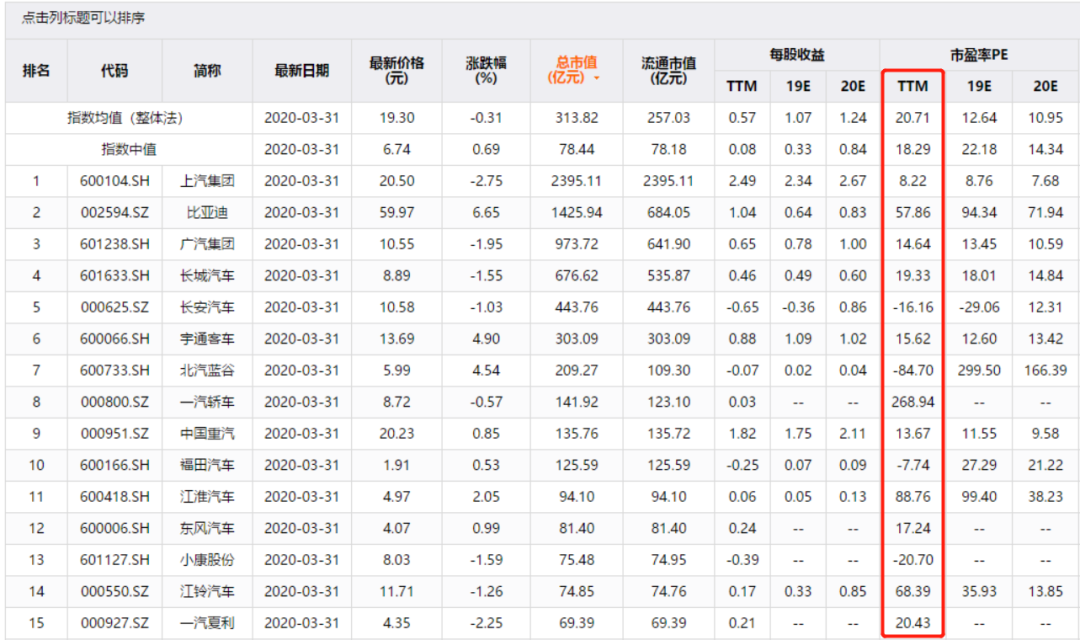Sort by TTM under 每股收益
1080x640 pixels.
tap(742, 86)
